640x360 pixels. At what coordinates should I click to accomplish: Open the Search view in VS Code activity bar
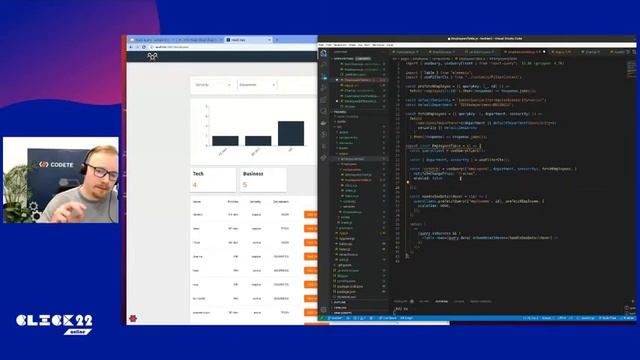coord(324,65)
